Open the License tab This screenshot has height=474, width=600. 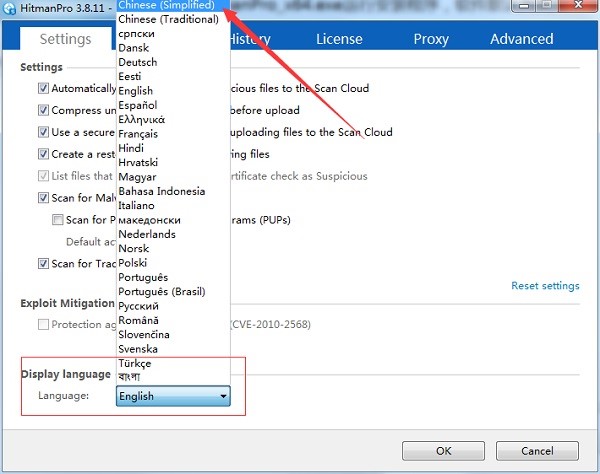coord(339,39)
